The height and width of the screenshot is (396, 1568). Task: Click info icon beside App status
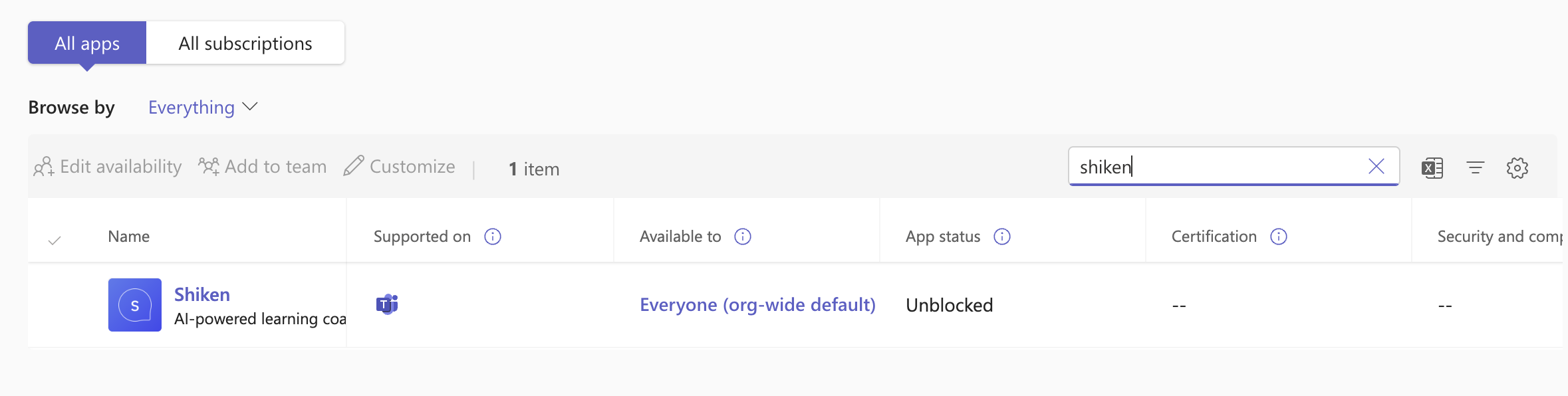[1002, 237]
